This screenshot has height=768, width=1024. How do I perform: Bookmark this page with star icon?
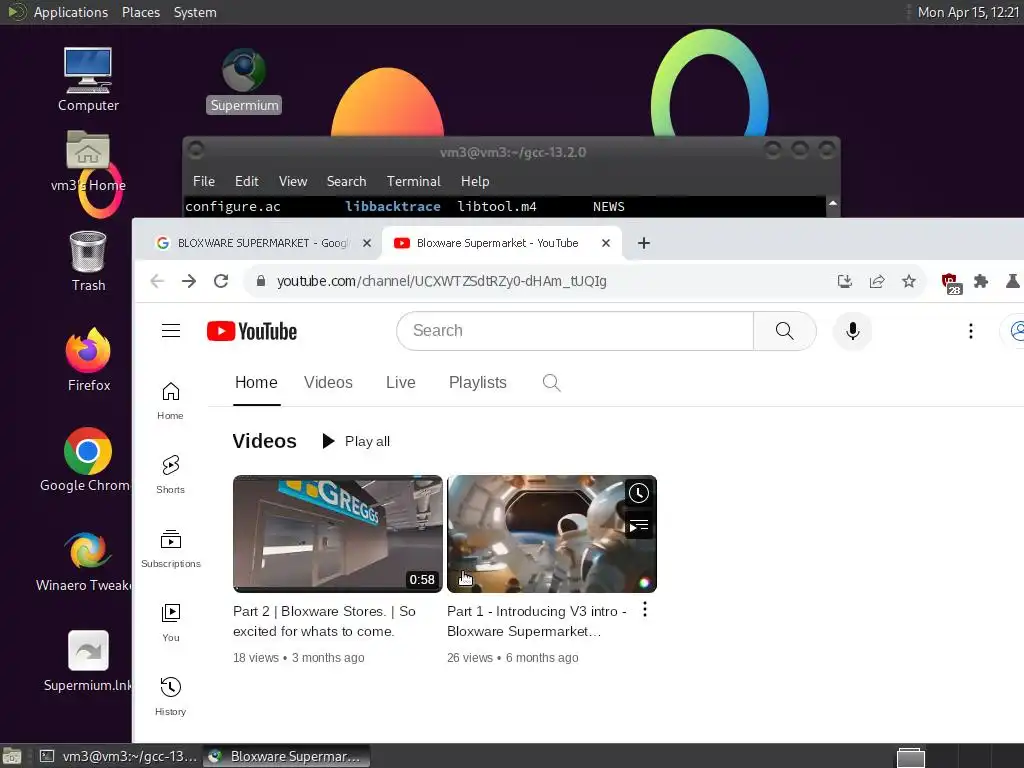click(x=908, y=281)
